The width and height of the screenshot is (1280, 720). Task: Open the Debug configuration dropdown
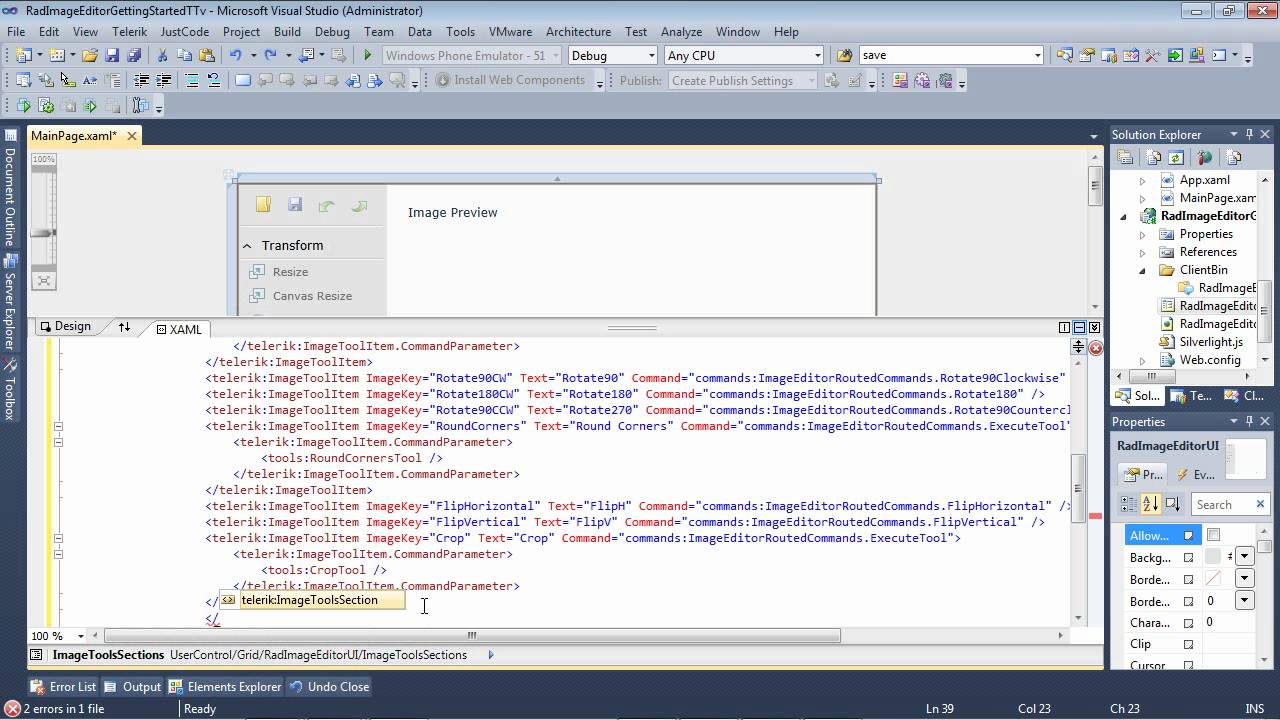coord(652,56)
